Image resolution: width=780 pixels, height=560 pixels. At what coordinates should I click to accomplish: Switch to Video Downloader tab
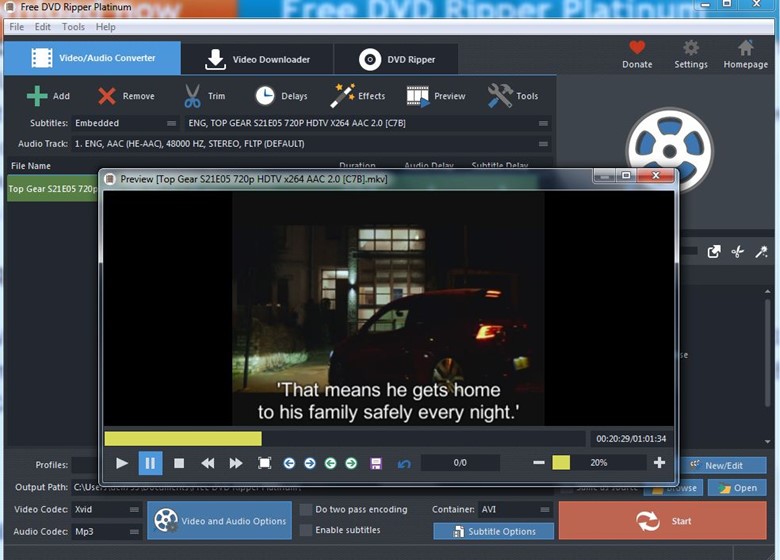[x=257, y=60]
